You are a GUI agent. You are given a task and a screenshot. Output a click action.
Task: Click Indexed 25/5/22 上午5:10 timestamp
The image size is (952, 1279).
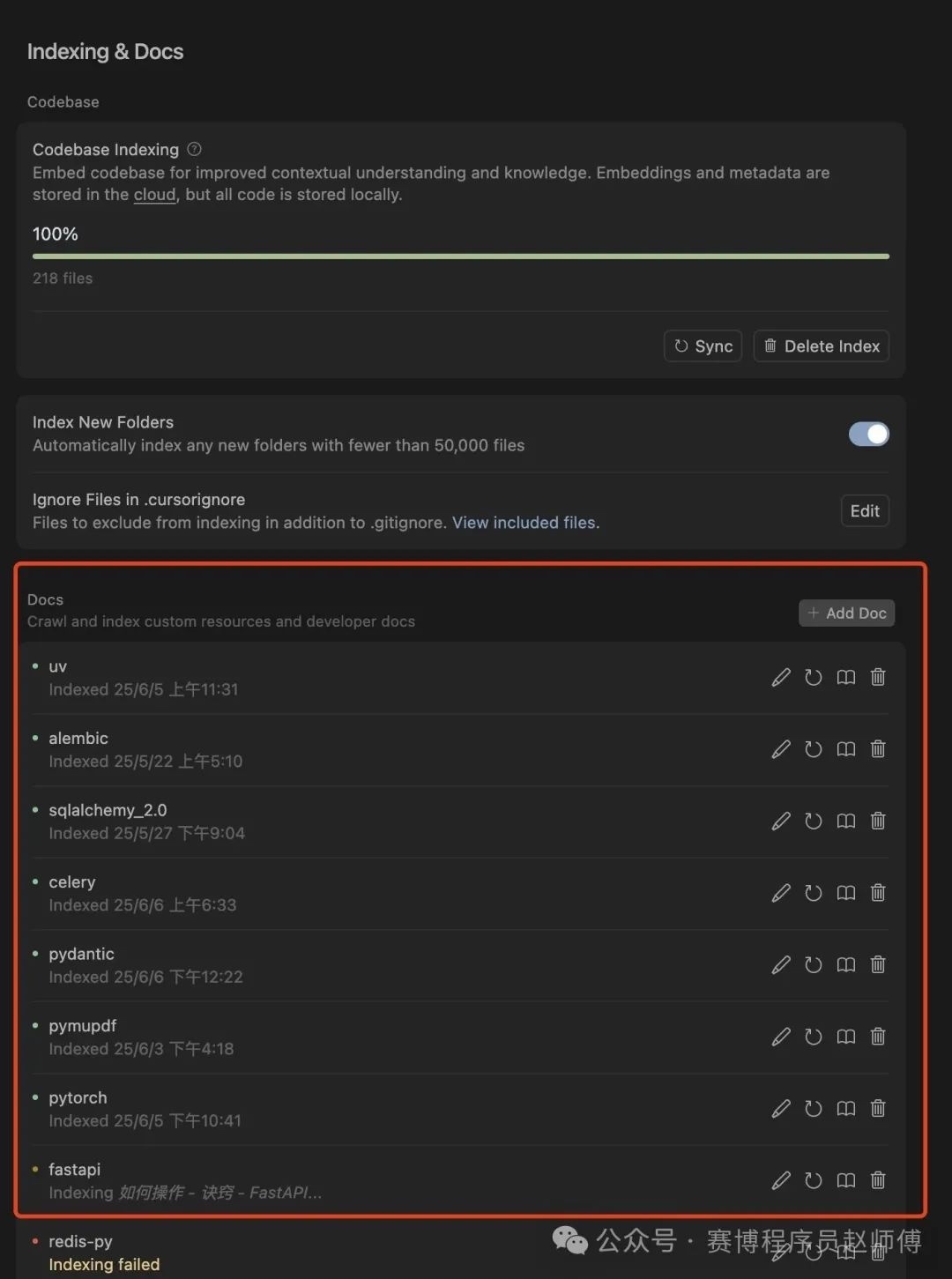coord(145,762)
